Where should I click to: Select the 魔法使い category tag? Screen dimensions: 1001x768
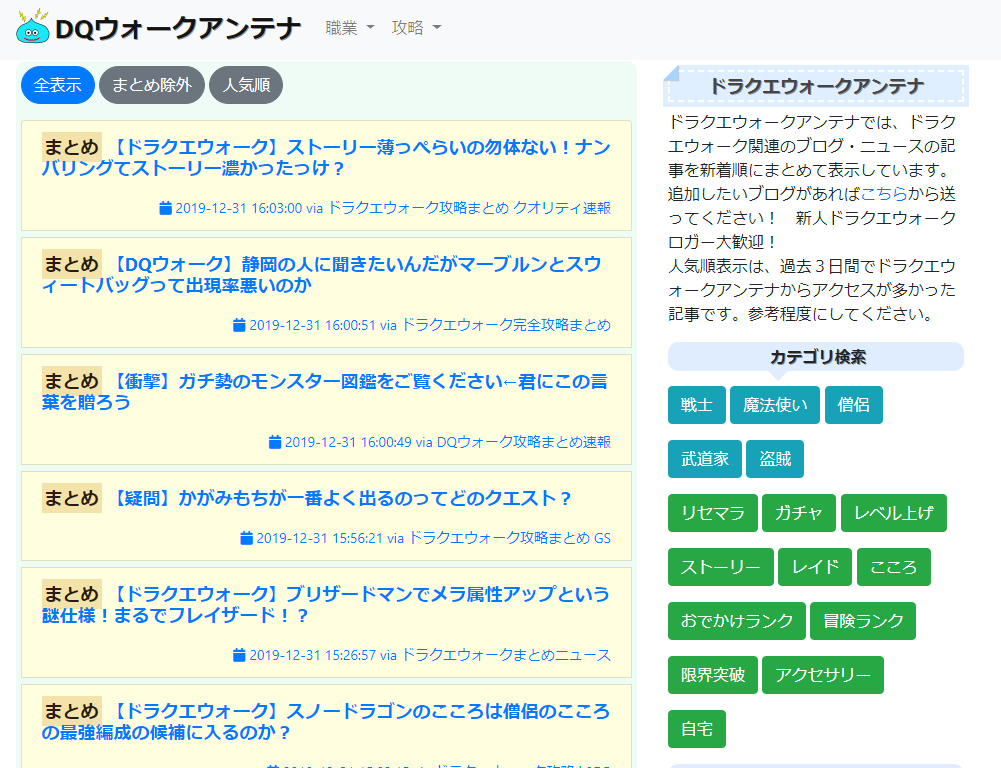[775, 405]
